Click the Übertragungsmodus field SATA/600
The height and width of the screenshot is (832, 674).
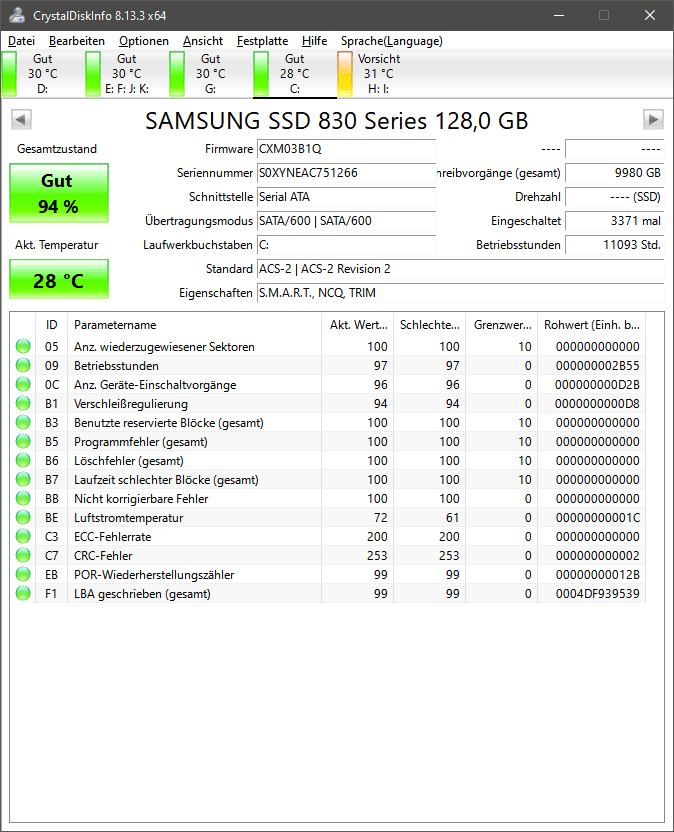point(347,221)
